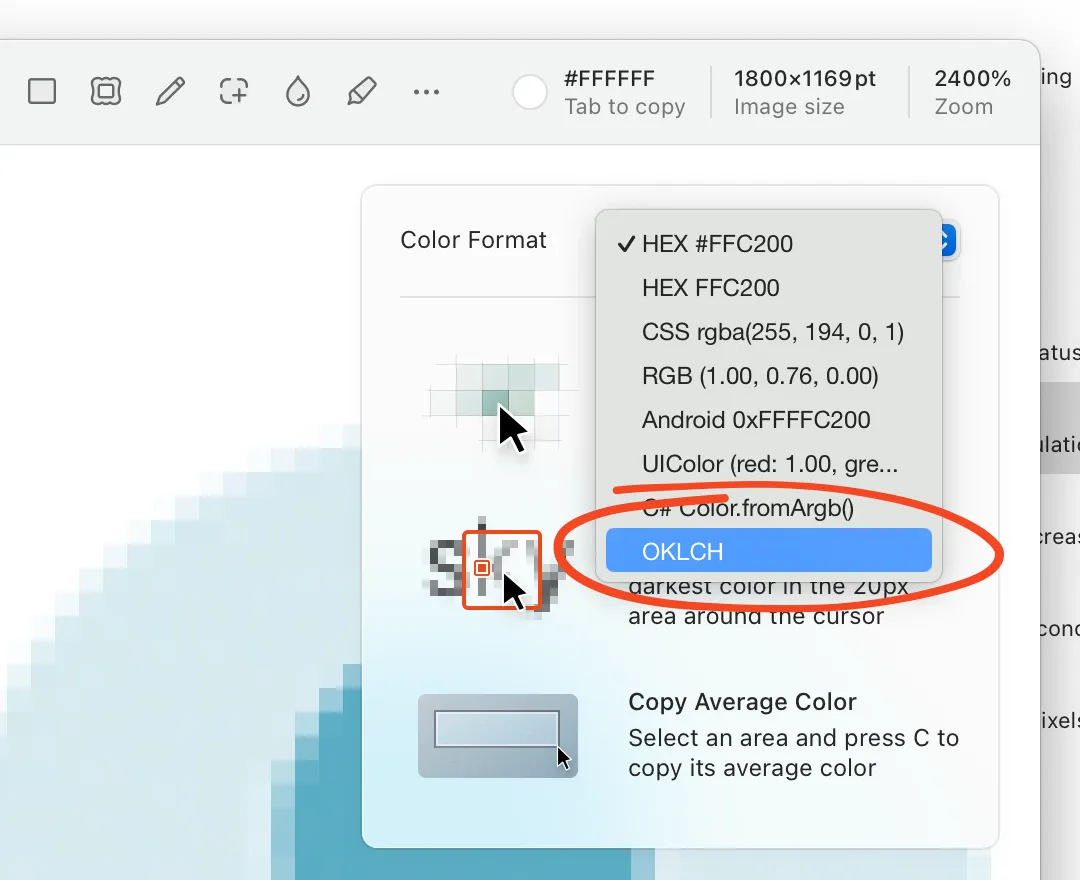This screenshot has width=1080, height=880.
Task: Activate the add-selection crosshair tool
Action: coord(233,91)
